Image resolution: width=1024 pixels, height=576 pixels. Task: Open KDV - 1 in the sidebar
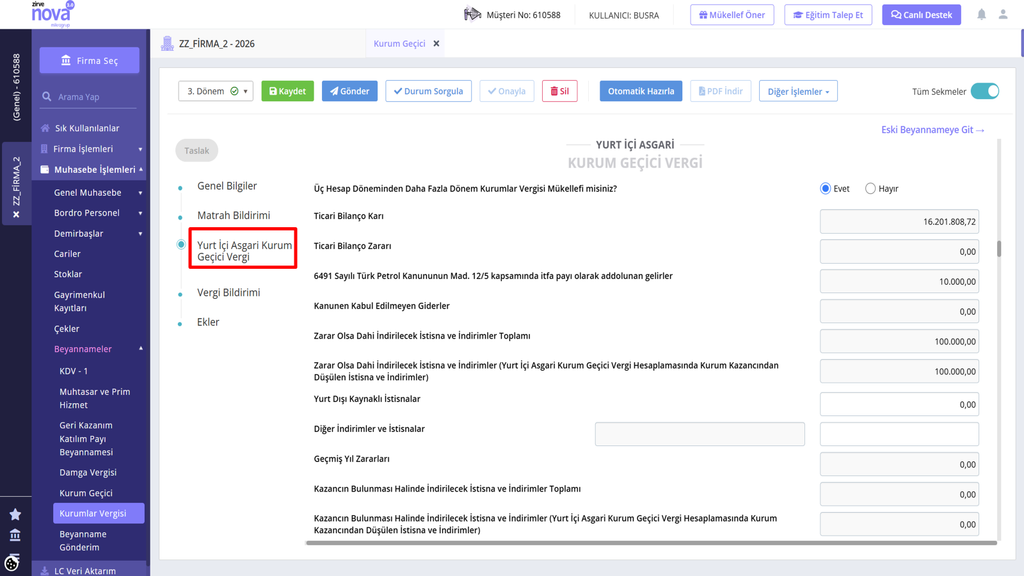click(73, 371)
